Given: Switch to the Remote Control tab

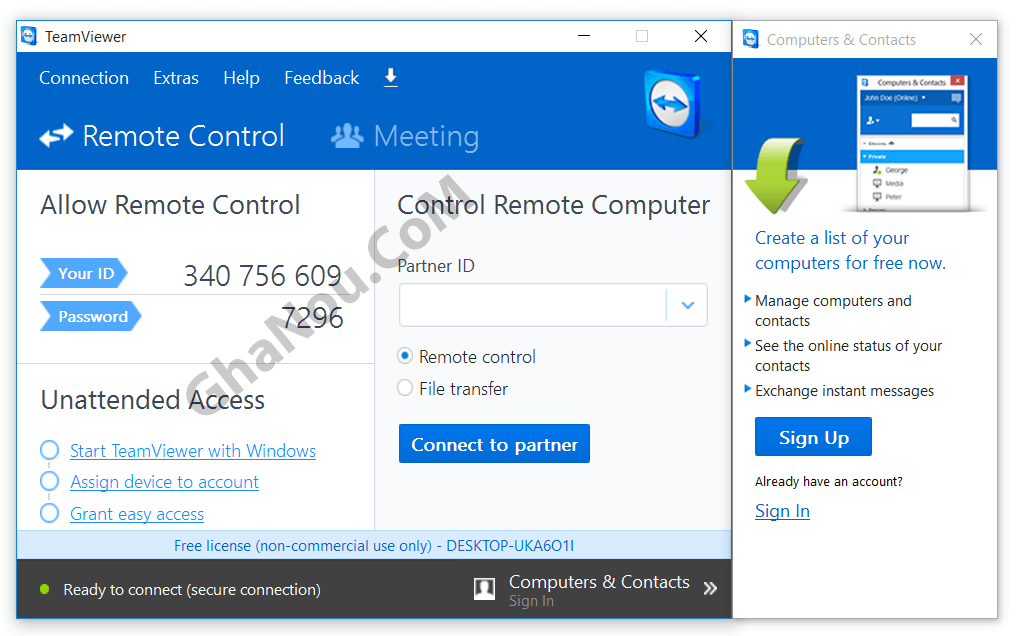Looking at the screenshot, I should (x=162, y=136).
